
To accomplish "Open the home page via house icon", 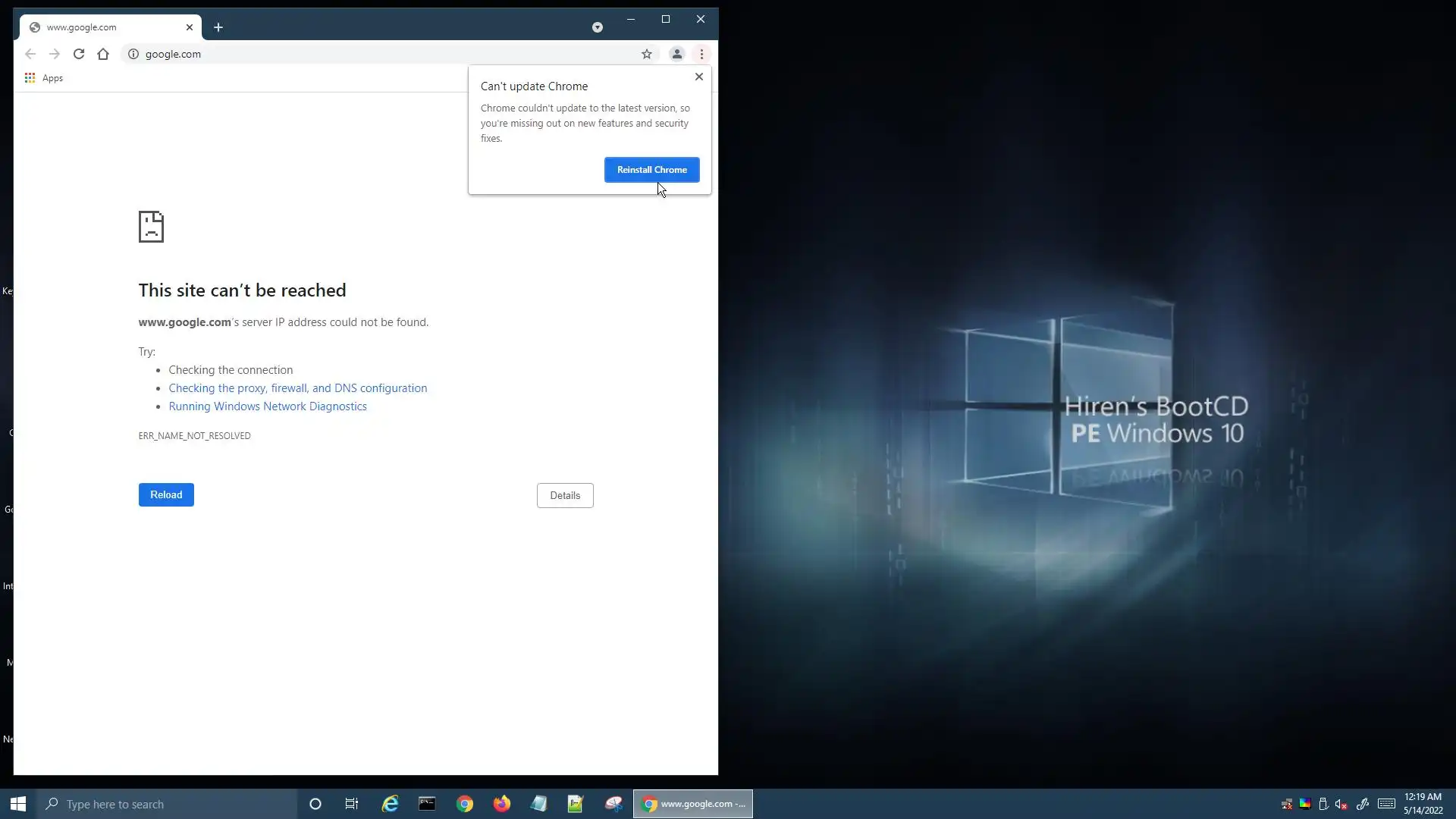I will click(103, 54).
